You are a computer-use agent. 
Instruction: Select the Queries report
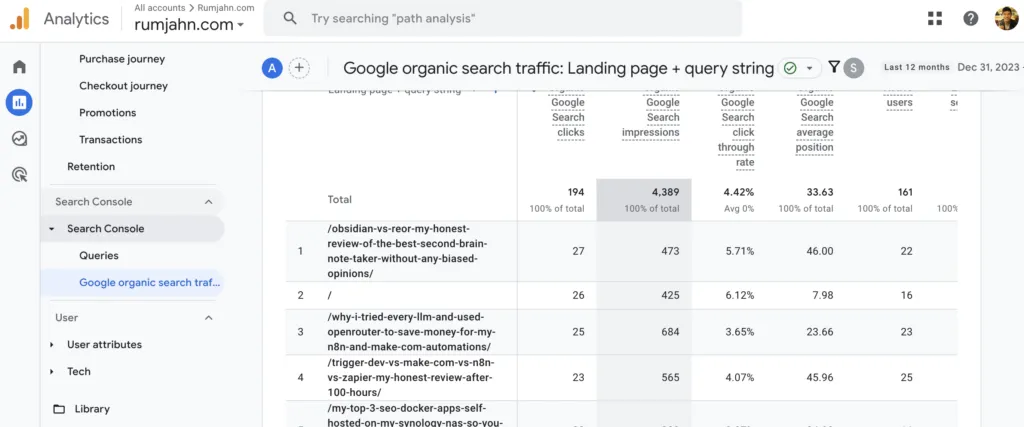[x=99, y=256]
